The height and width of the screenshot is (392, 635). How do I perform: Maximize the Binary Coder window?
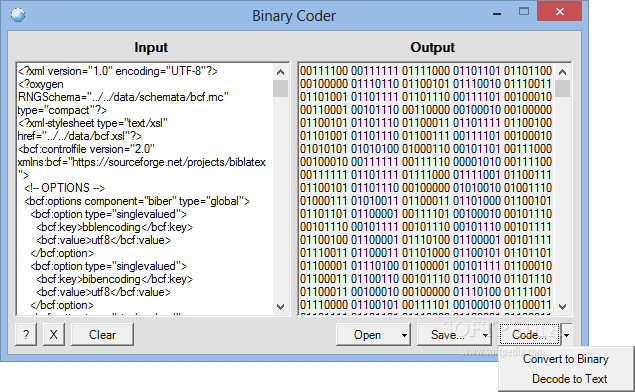[x=524, y=12]
